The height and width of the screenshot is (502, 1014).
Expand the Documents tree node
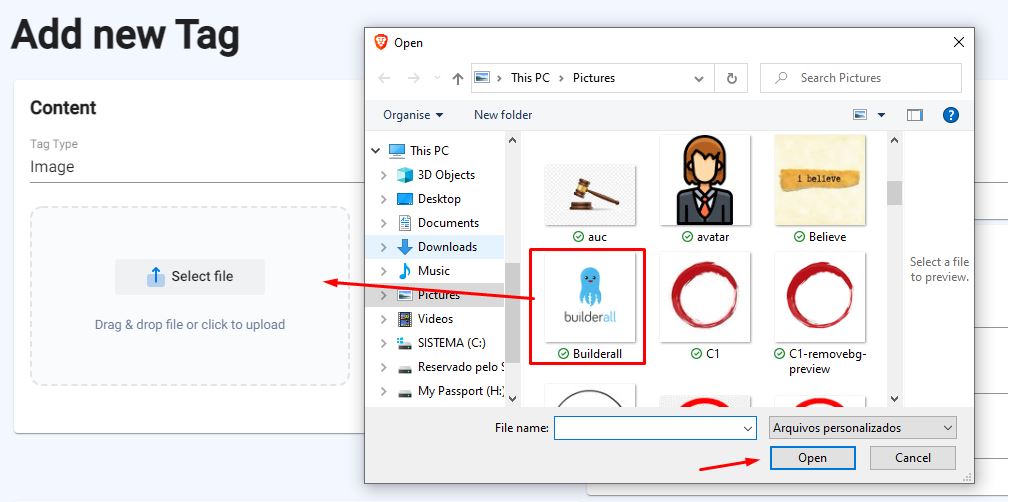coord(383,223)
